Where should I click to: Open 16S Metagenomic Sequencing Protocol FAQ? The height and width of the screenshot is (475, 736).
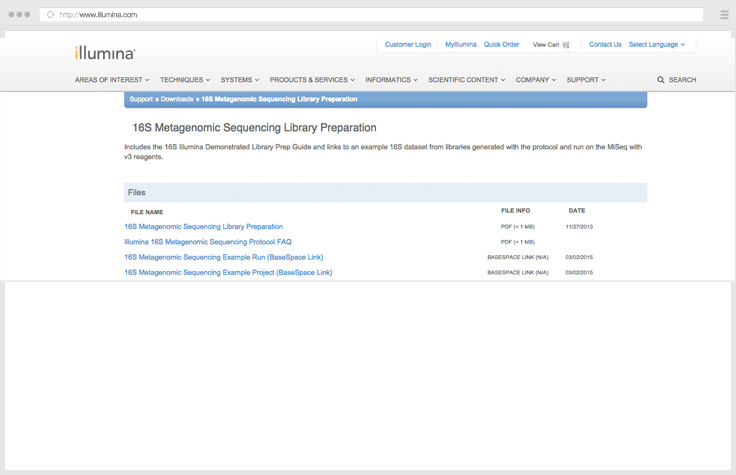click(x=208, y=242)
